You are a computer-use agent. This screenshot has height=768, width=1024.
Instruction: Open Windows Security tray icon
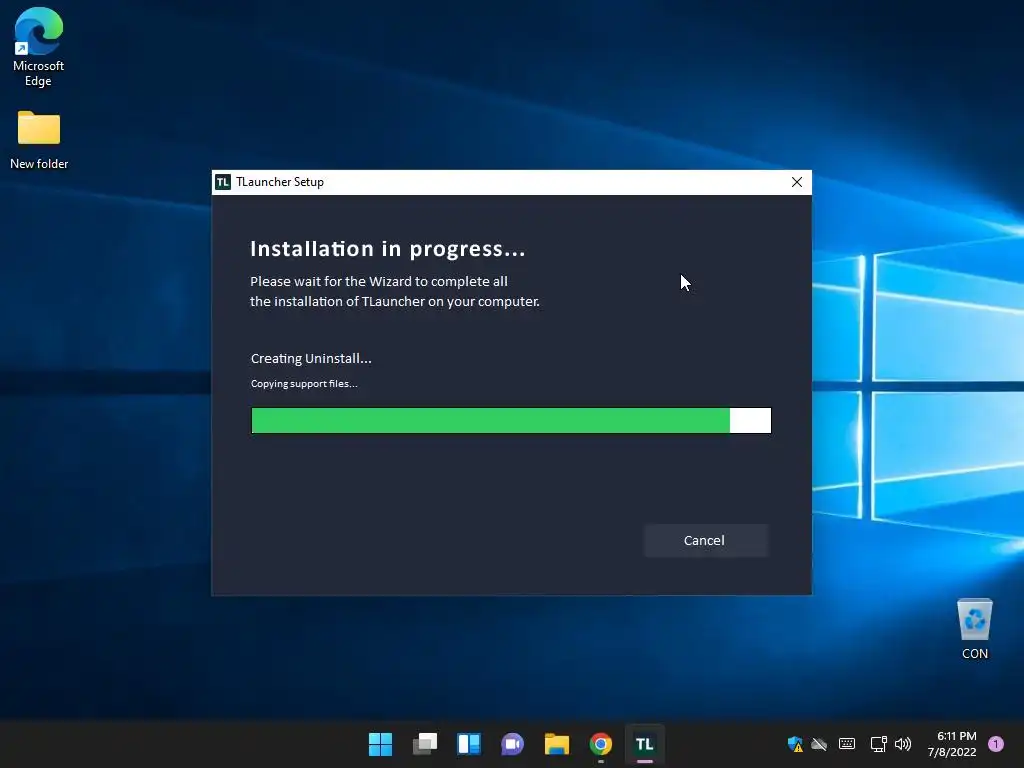point(795,744)
